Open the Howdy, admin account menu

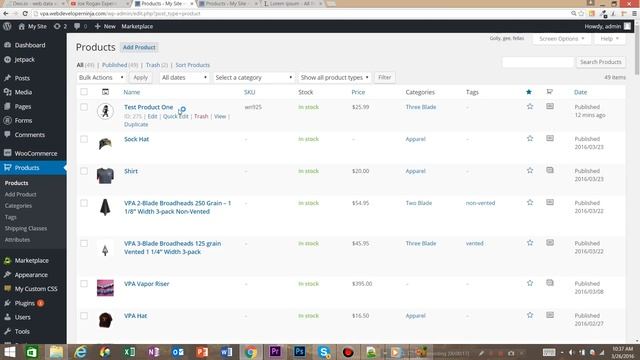click(607, 27)
